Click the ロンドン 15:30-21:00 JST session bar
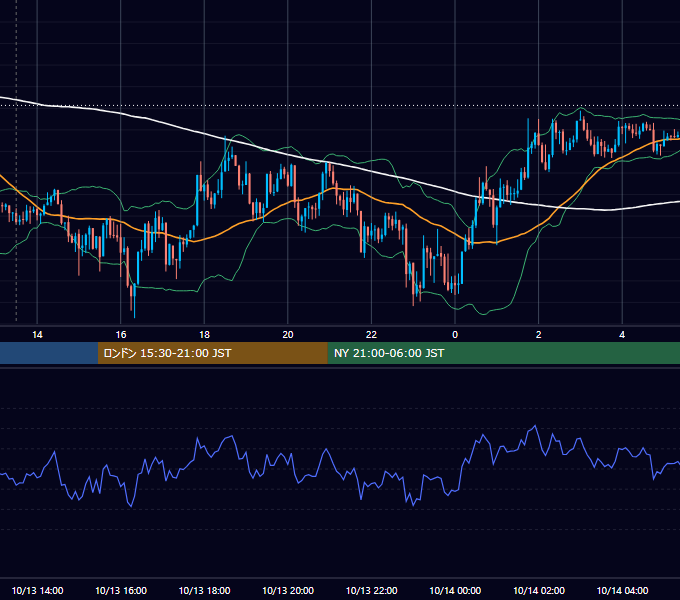Image resolution: width=680 pixels, height=600 pixels. tap(212, 353)
